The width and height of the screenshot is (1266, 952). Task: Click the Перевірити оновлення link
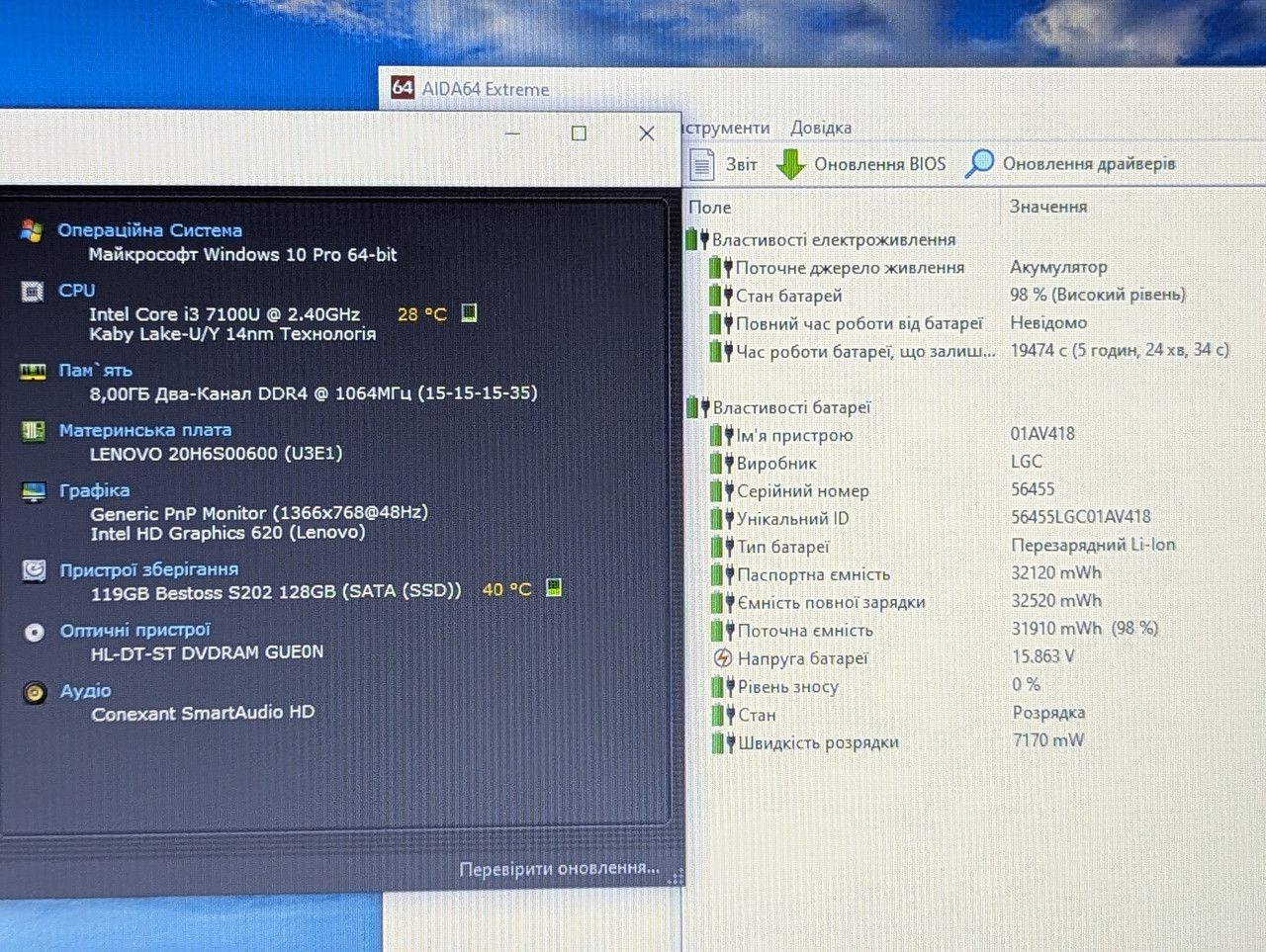click(x=559, y=868)
